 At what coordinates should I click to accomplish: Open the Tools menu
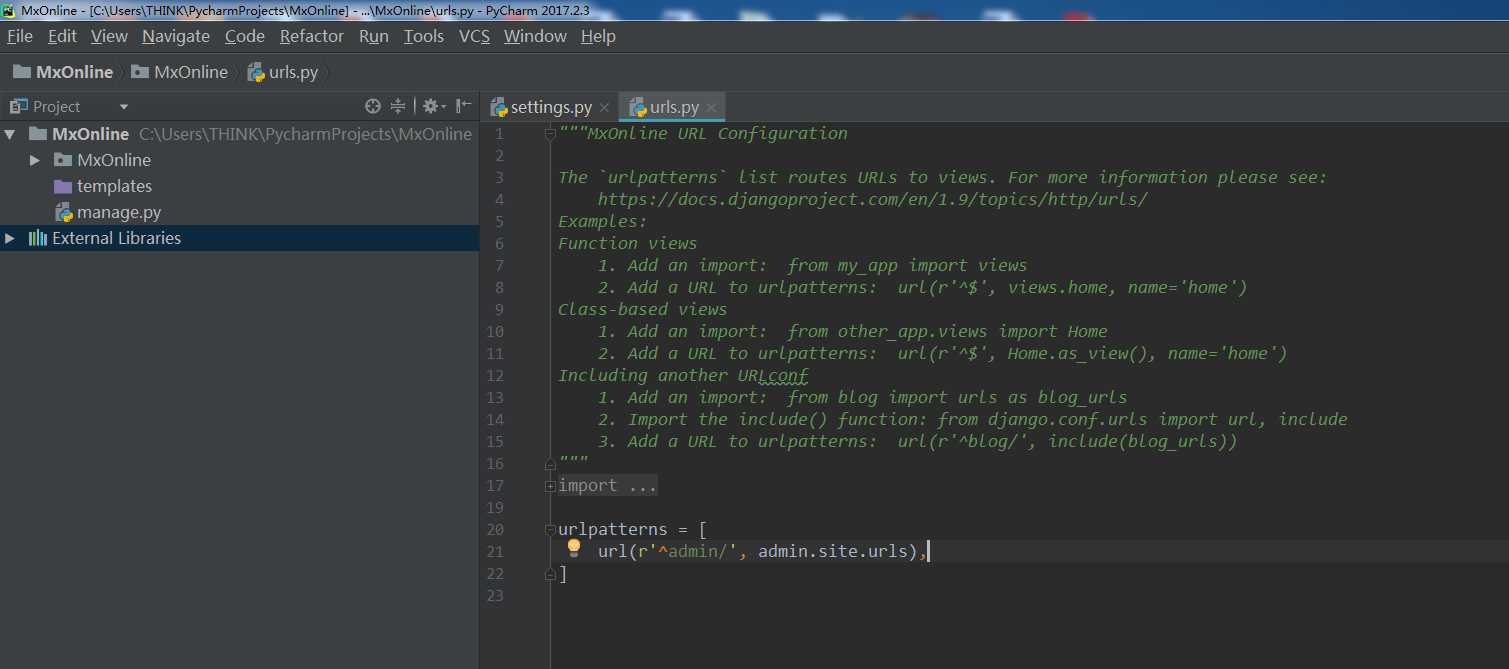click(424, 36)
